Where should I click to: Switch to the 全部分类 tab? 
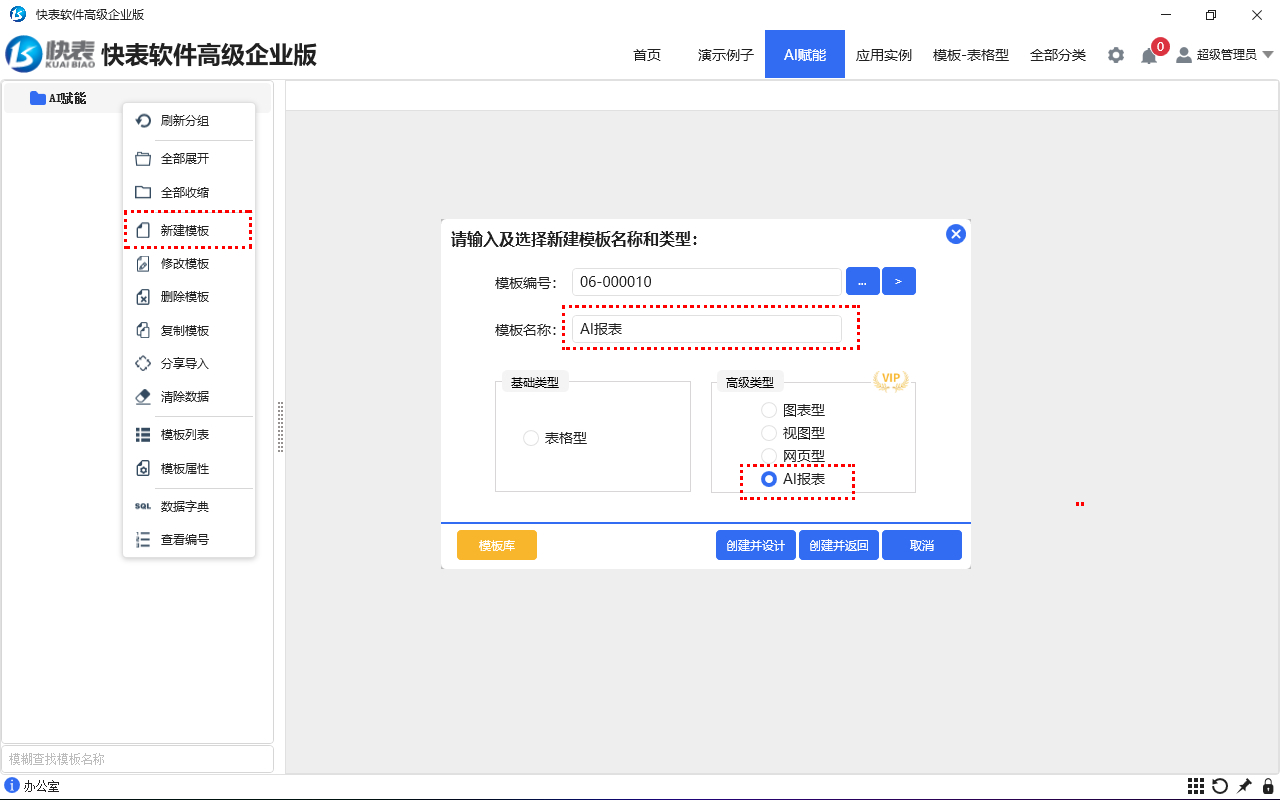pyautogui.click(x=1058, y=55)
